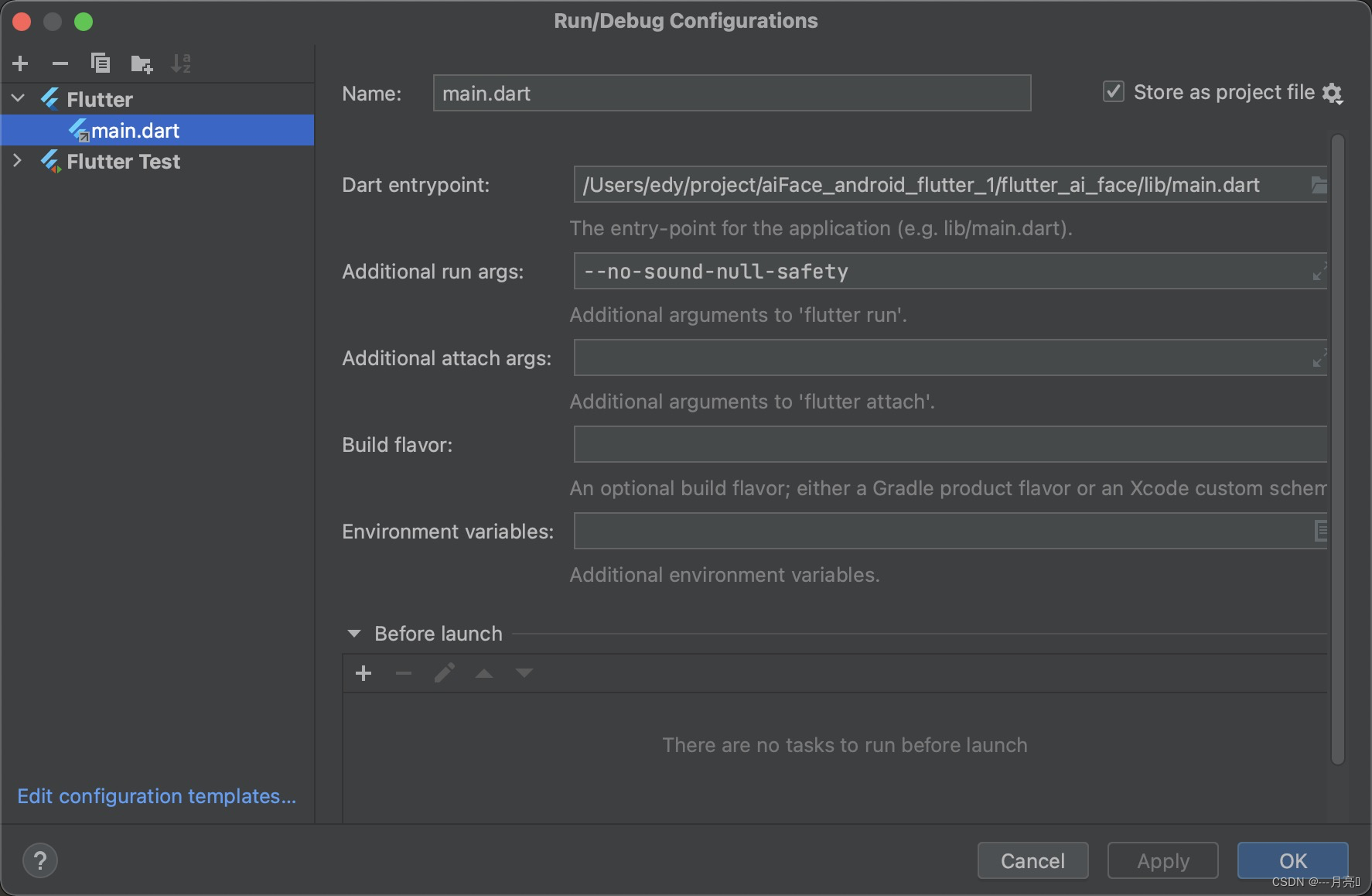Move the Before launch task down
This screenshot has width=1372, height=896.
[x=524, y=673]
